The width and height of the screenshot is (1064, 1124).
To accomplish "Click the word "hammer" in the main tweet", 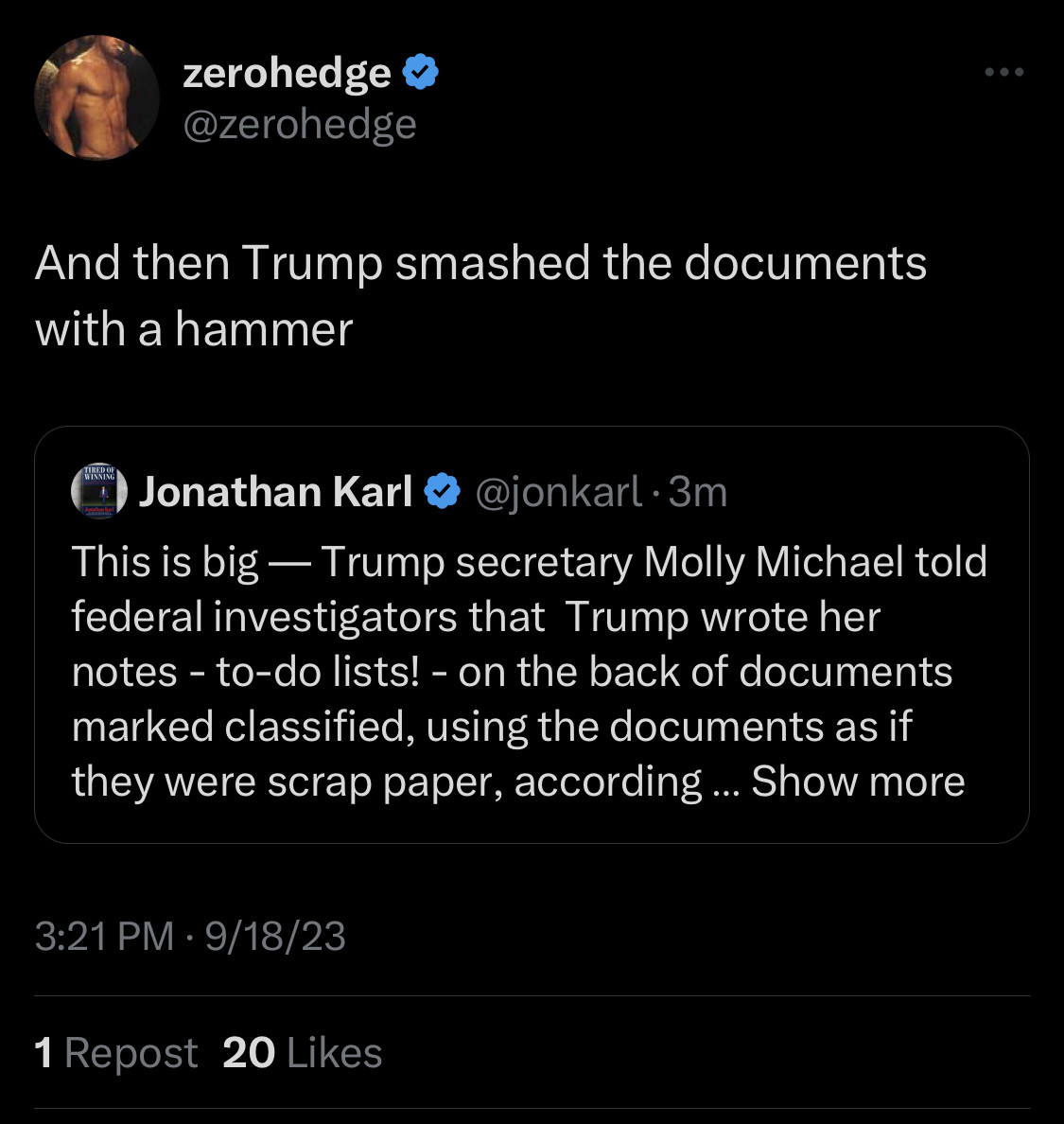I will point(263,330).
